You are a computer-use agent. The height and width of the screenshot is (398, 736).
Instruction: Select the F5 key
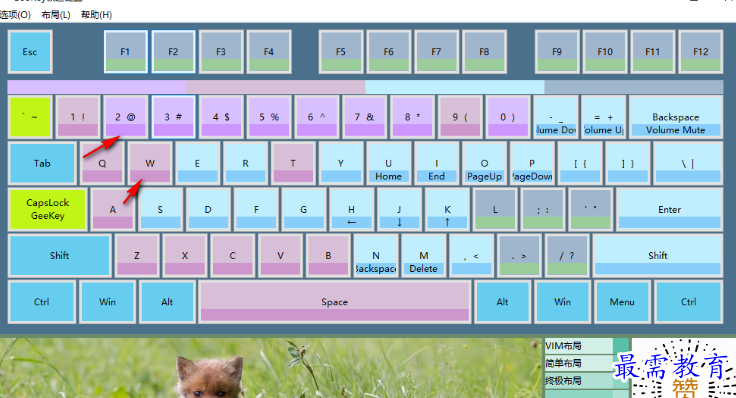pyautogui.click(x=341, y=52)
